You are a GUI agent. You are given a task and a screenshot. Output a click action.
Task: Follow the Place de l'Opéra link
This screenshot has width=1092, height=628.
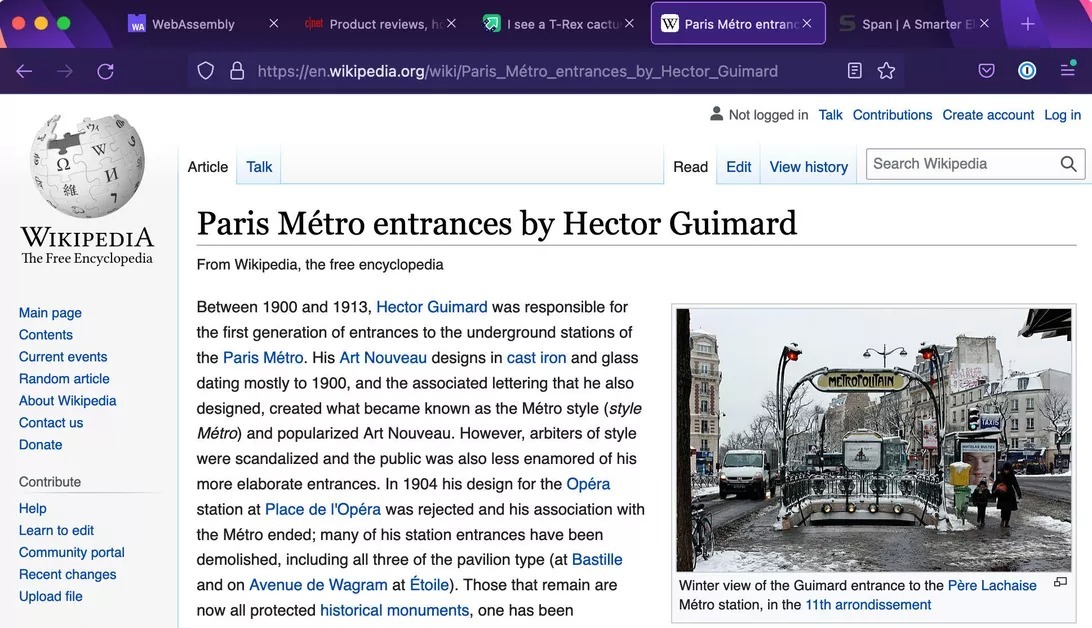[x=322, y=510]
